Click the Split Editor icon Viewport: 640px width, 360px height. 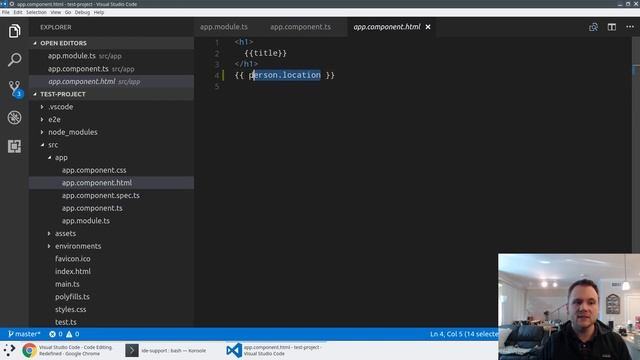611,27
